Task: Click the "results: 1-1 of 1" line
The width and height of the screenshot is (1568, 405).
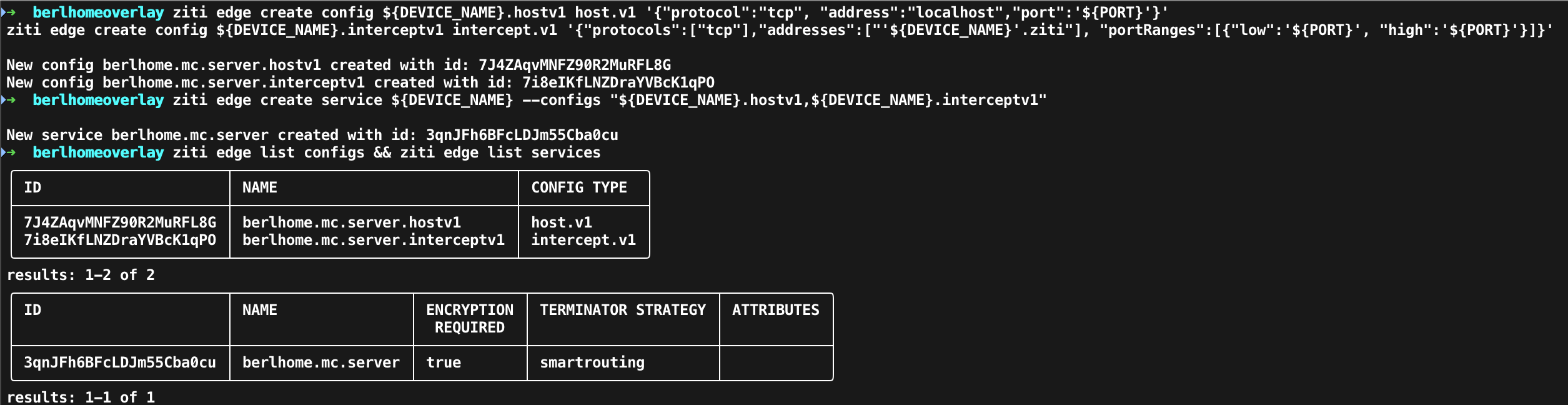Action: pos(81,397)
